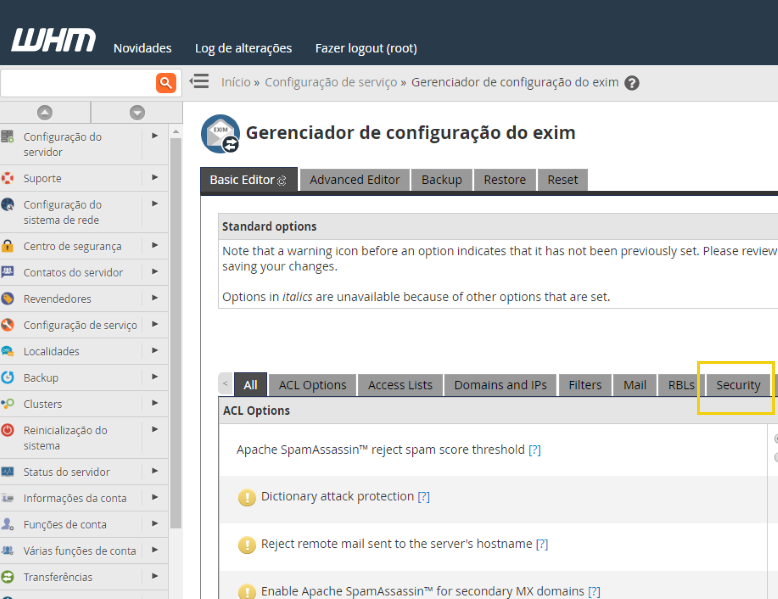778x599 pixels.
Task: Select the ACL Options filter tab
Action: pyautogui.click(x=313, y=385)
